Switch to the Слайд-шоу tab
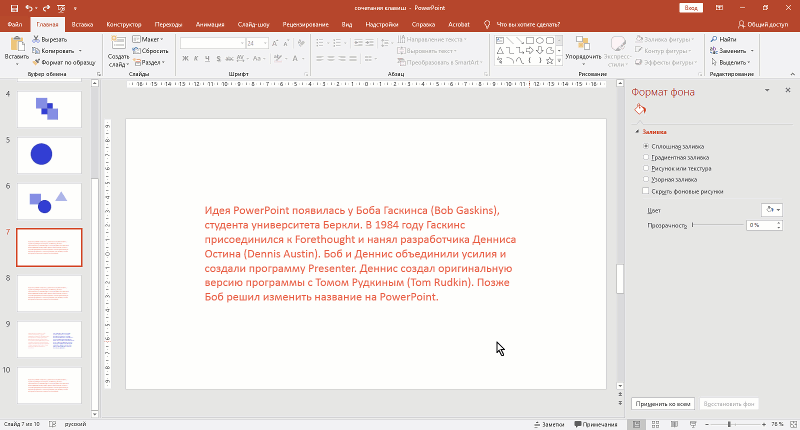800x430 pixels. pyautogui.click(x=254, y=24)
